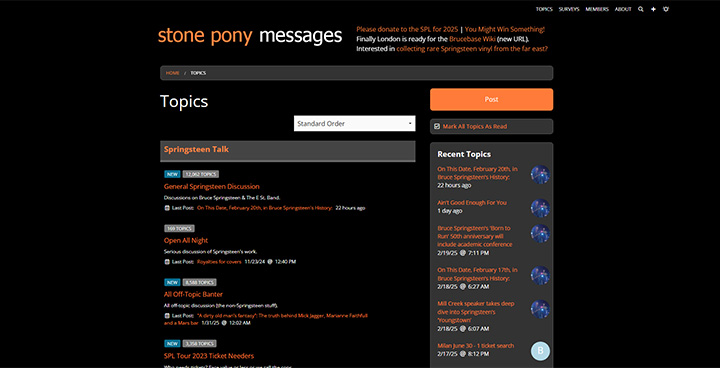Go to Home in the breadcrumb
Screen dimensions: 720x368
[x=173, y=73]
